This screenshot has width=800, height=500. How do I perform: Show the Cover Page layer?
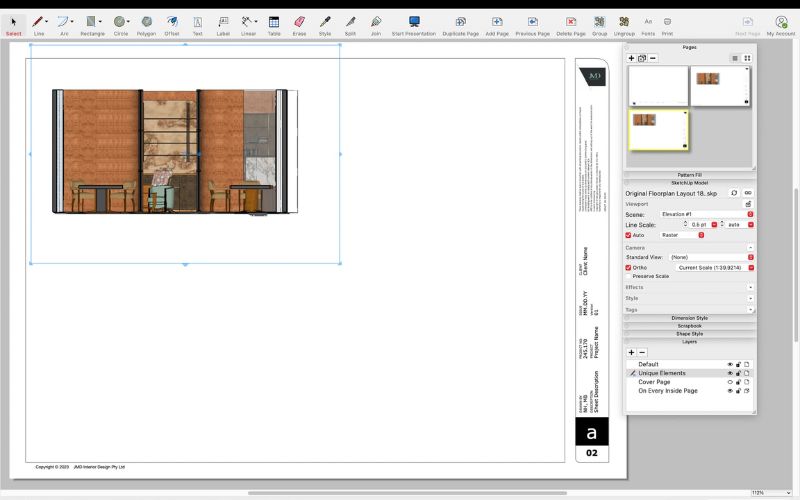pos(730,382)
